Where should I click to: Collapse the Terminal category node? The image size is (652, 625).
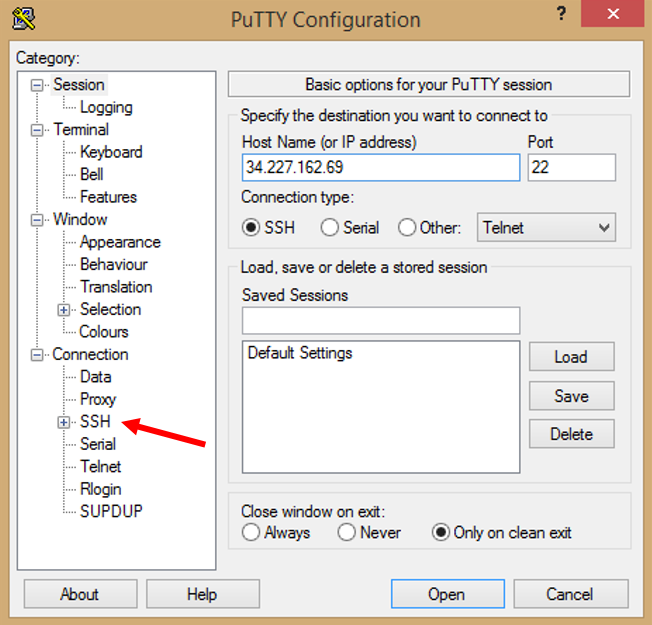coord(38,130)
